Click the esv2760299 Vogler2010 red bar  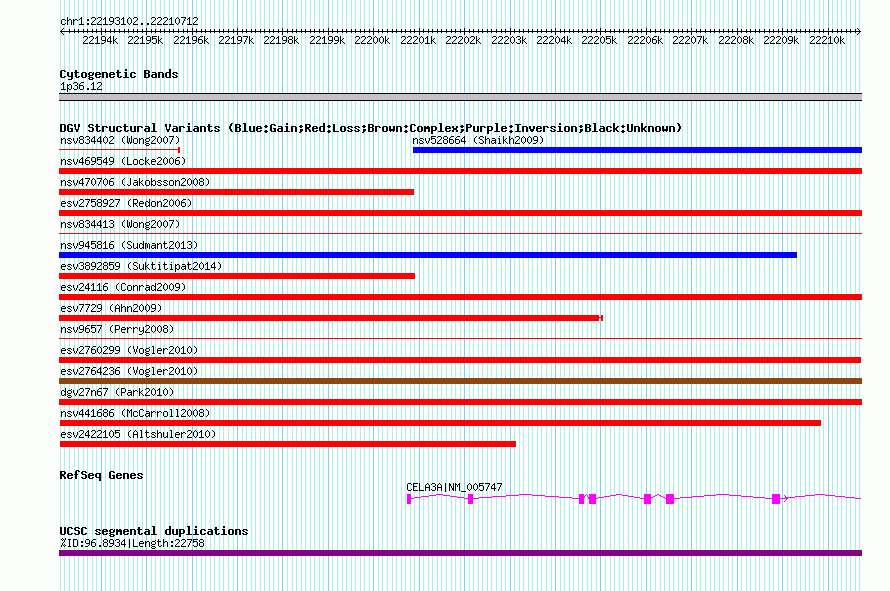[x=460, y=360]
